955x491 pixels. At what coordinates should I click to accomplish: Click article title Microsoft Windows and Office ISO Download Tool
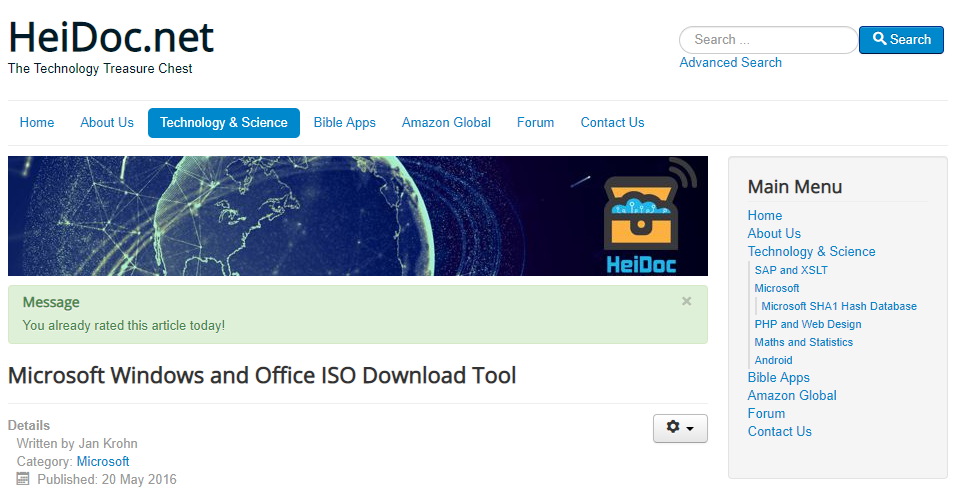point(262,375)
